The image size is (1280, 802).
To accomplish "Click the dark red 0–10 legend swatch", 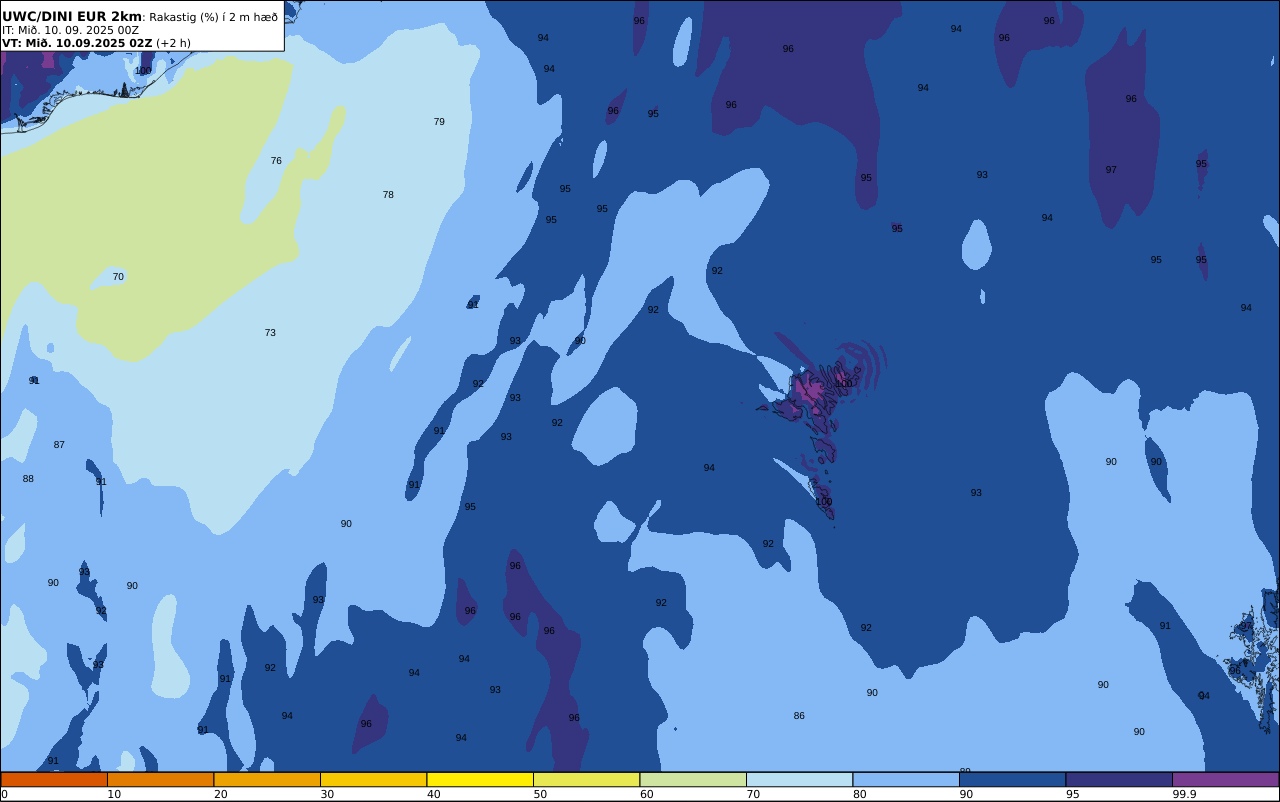I will [54, 779].
